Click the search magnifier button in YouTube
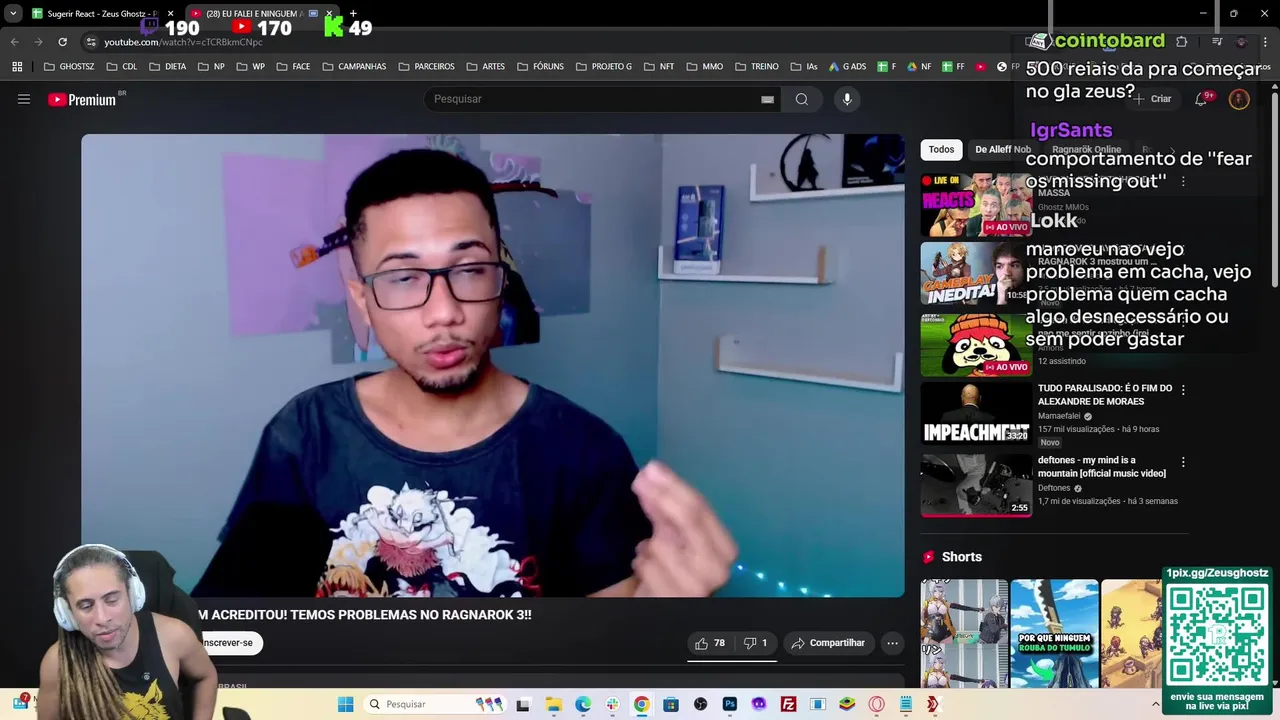Image resolution: width=1280 pixels, height=720 pixels. 802,99
